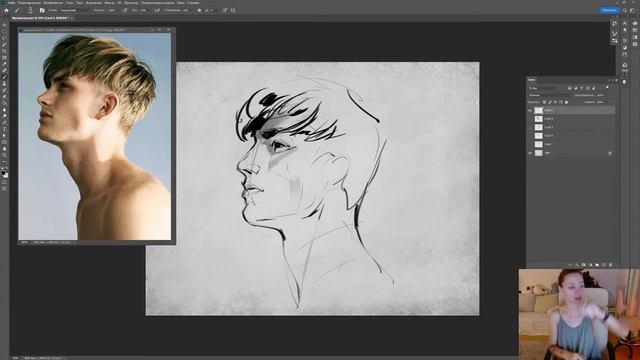Click the search magnifier at top right
This screenshot has height=360, width=640.
coord(624,10)
